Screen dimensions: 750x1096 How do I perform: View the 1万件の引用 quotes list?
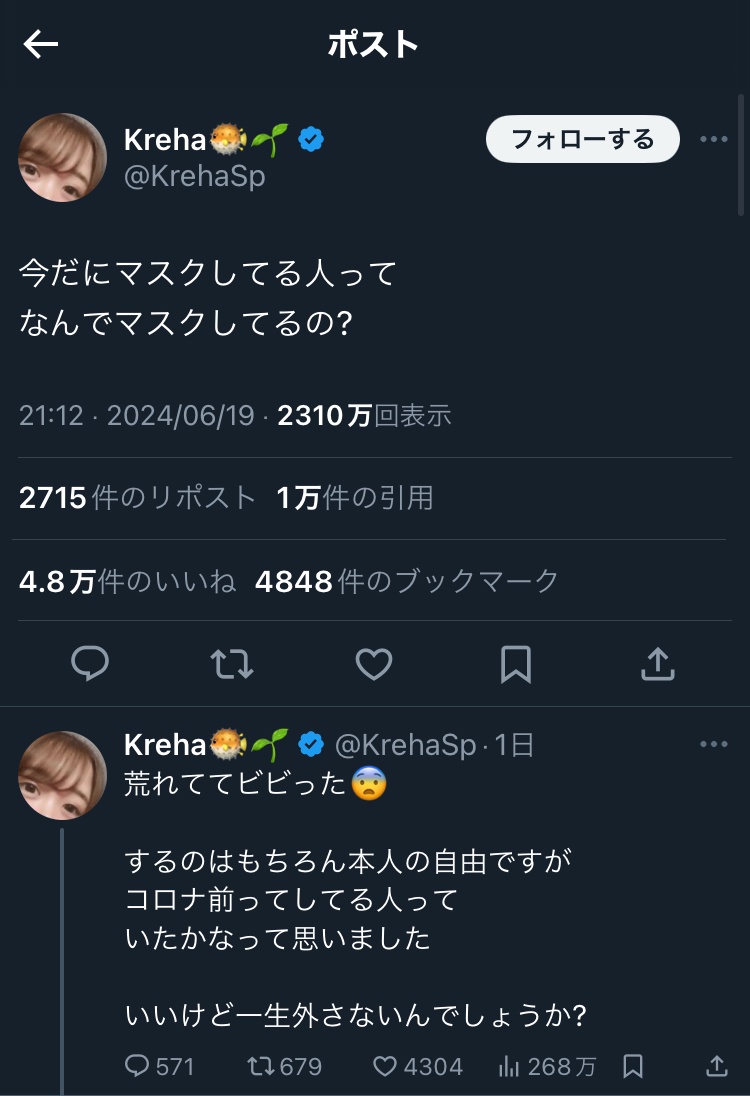coord(354,498)
